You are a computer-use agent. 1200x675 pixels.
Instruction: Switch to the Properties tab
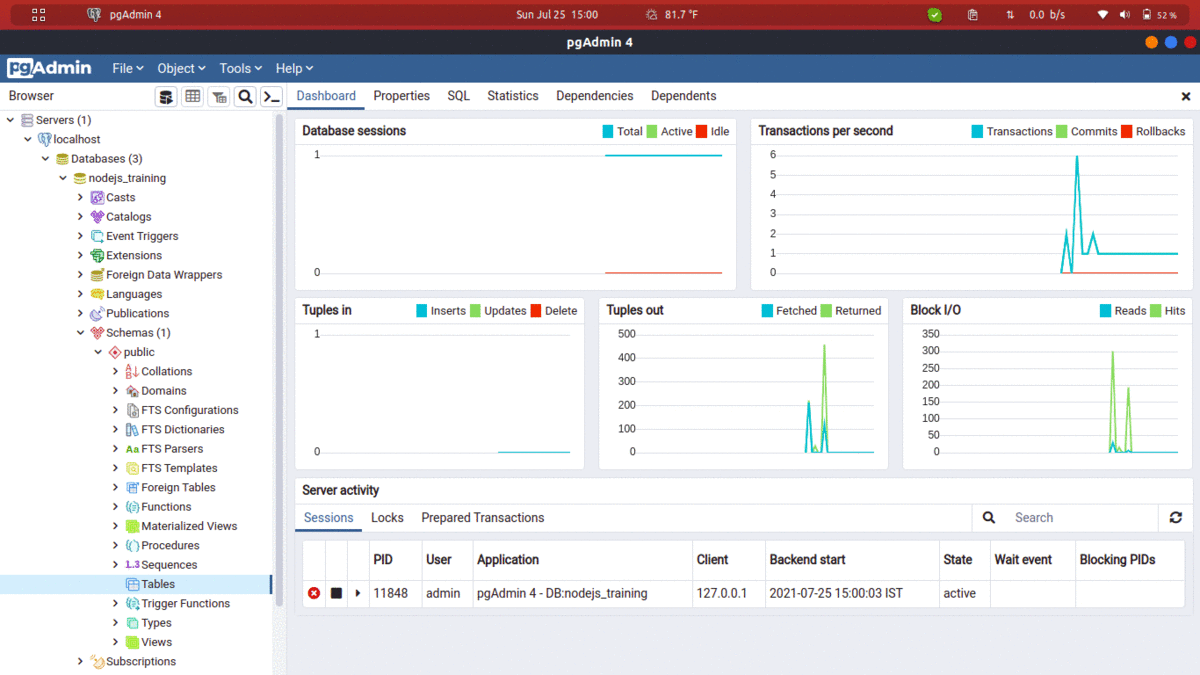coord(402,96)
